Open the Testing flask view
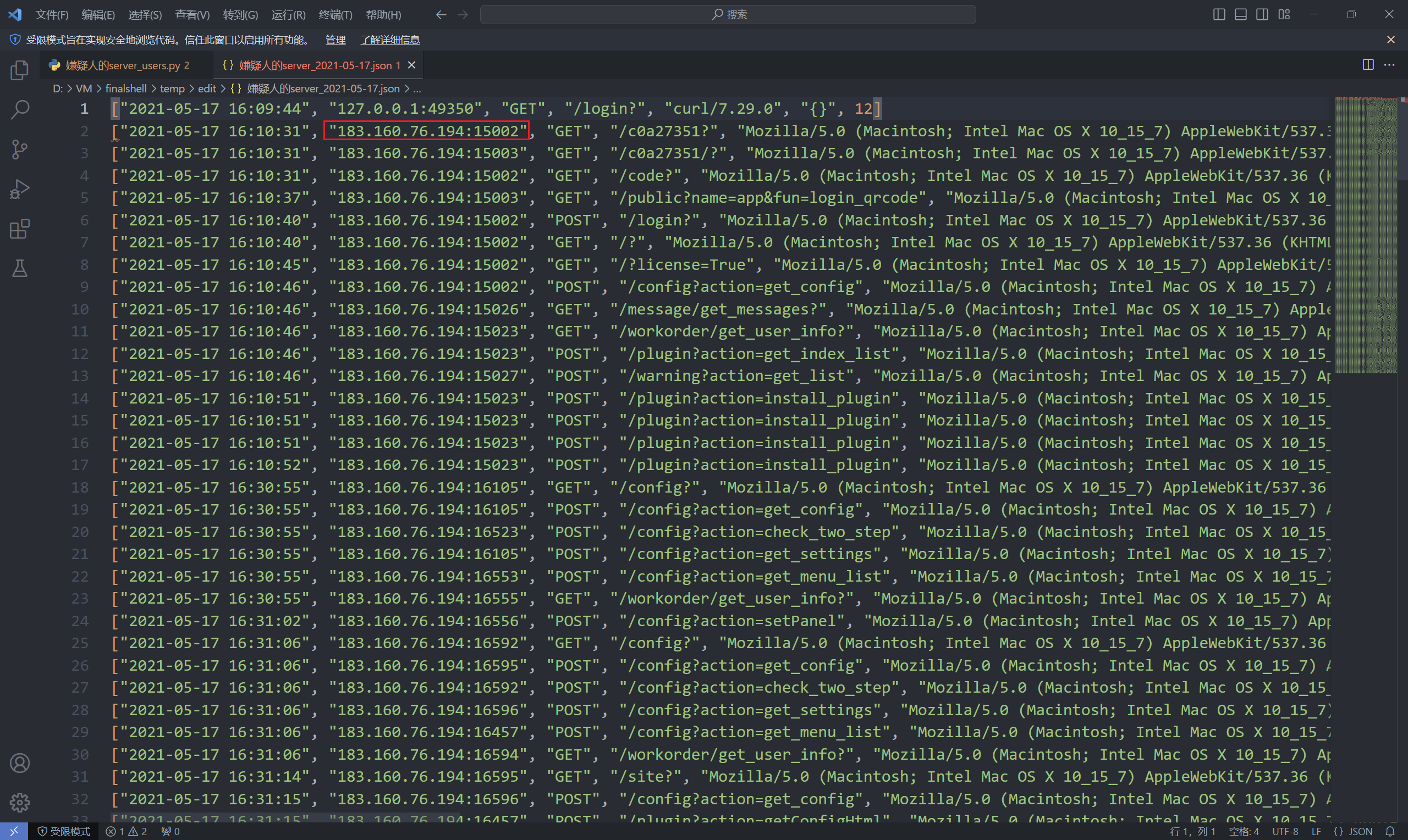 (20, 268)
